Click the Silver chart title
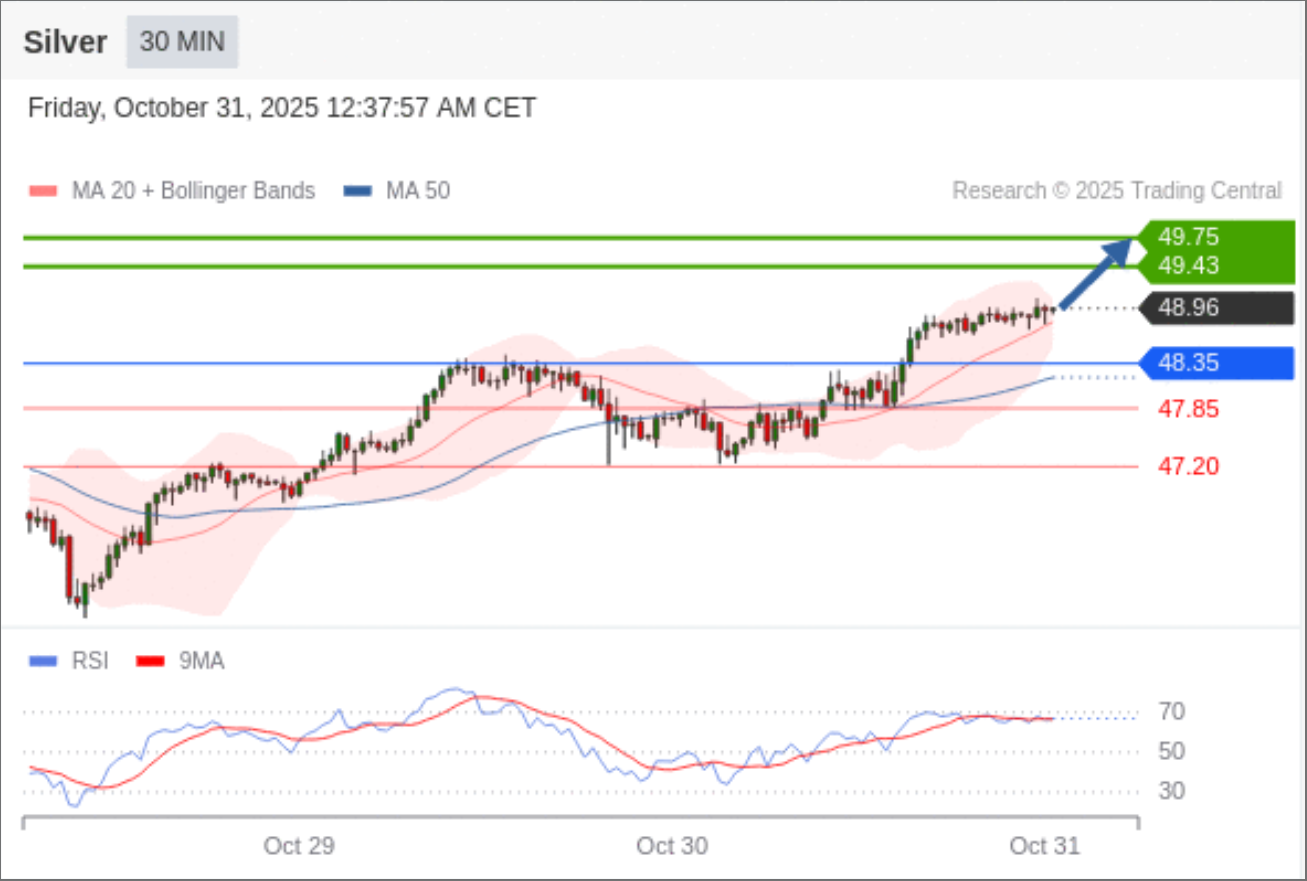The image size is (1307, 881). 65,43
